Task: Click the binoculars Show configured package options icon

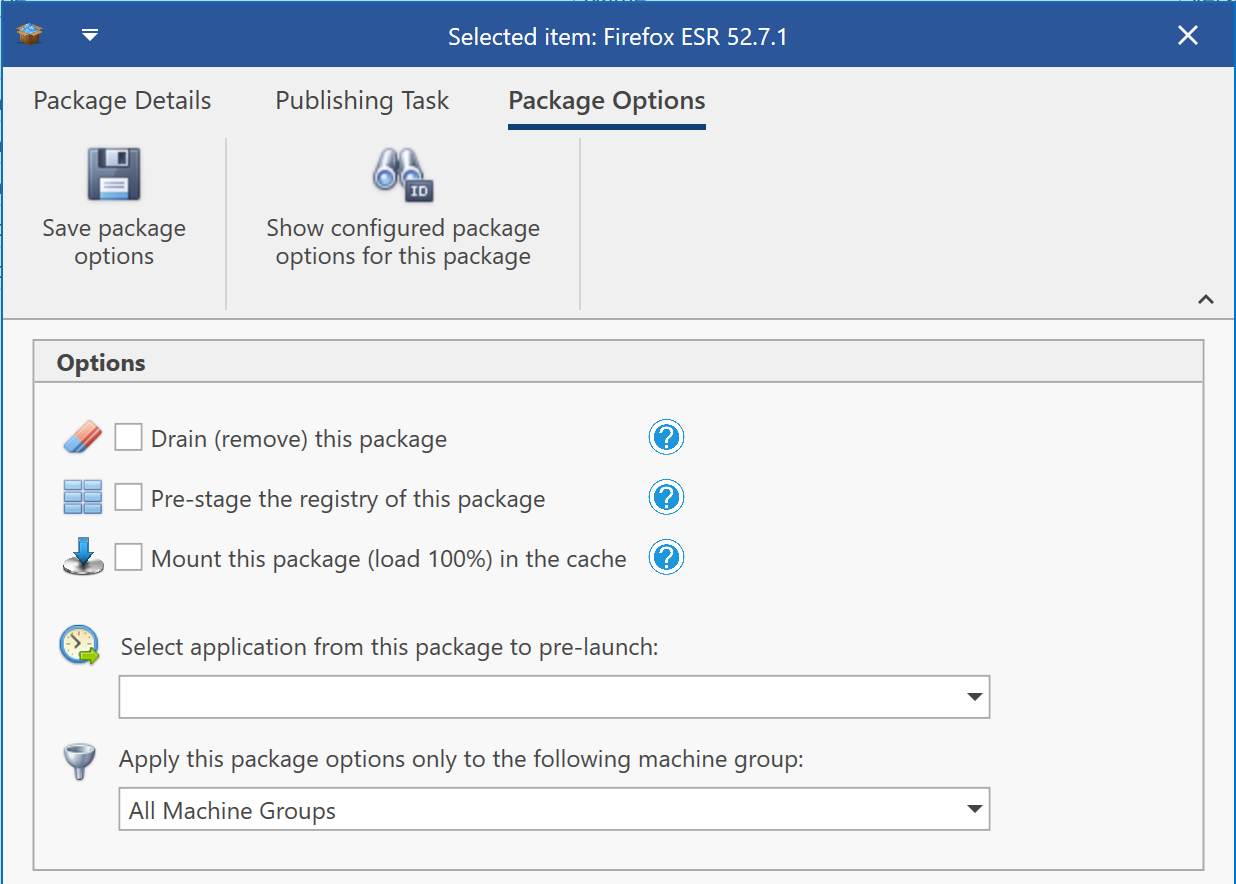Action: 402,175
